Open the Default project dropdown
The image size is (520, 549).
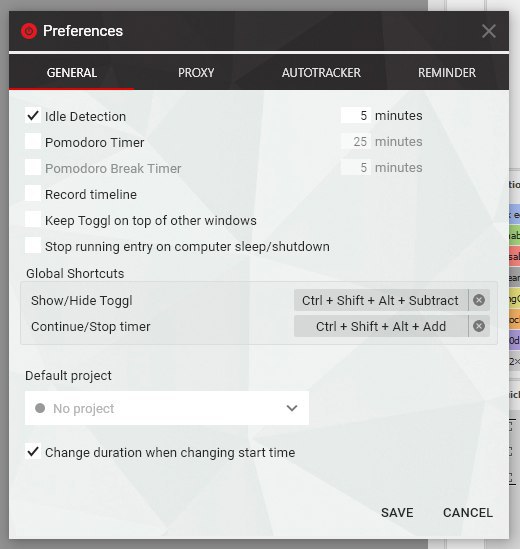click(x=167, y=408)
